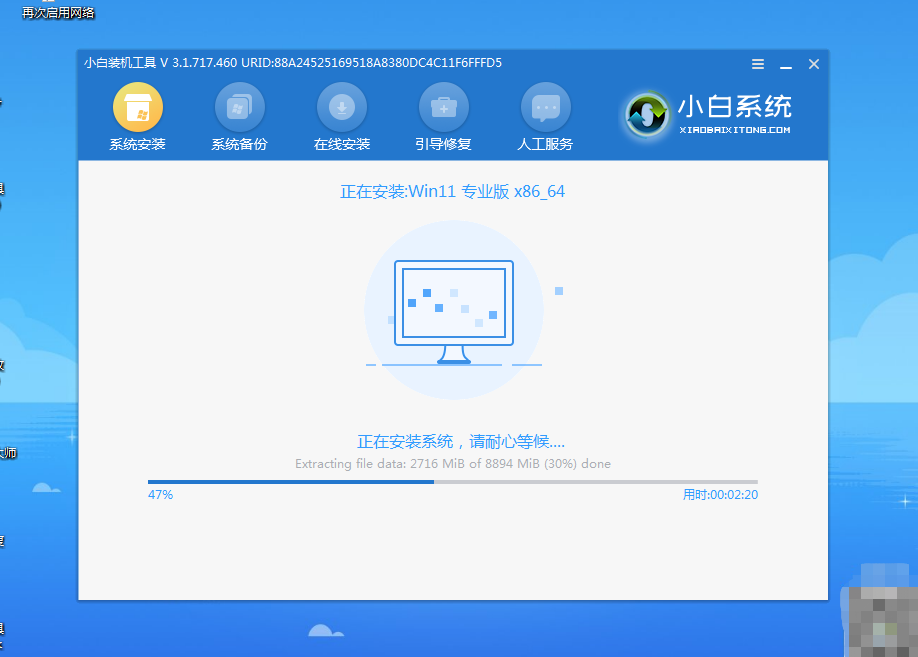Open the 人工服务 tab label
This screenshot has width=918, height=657.
(545, 144)
